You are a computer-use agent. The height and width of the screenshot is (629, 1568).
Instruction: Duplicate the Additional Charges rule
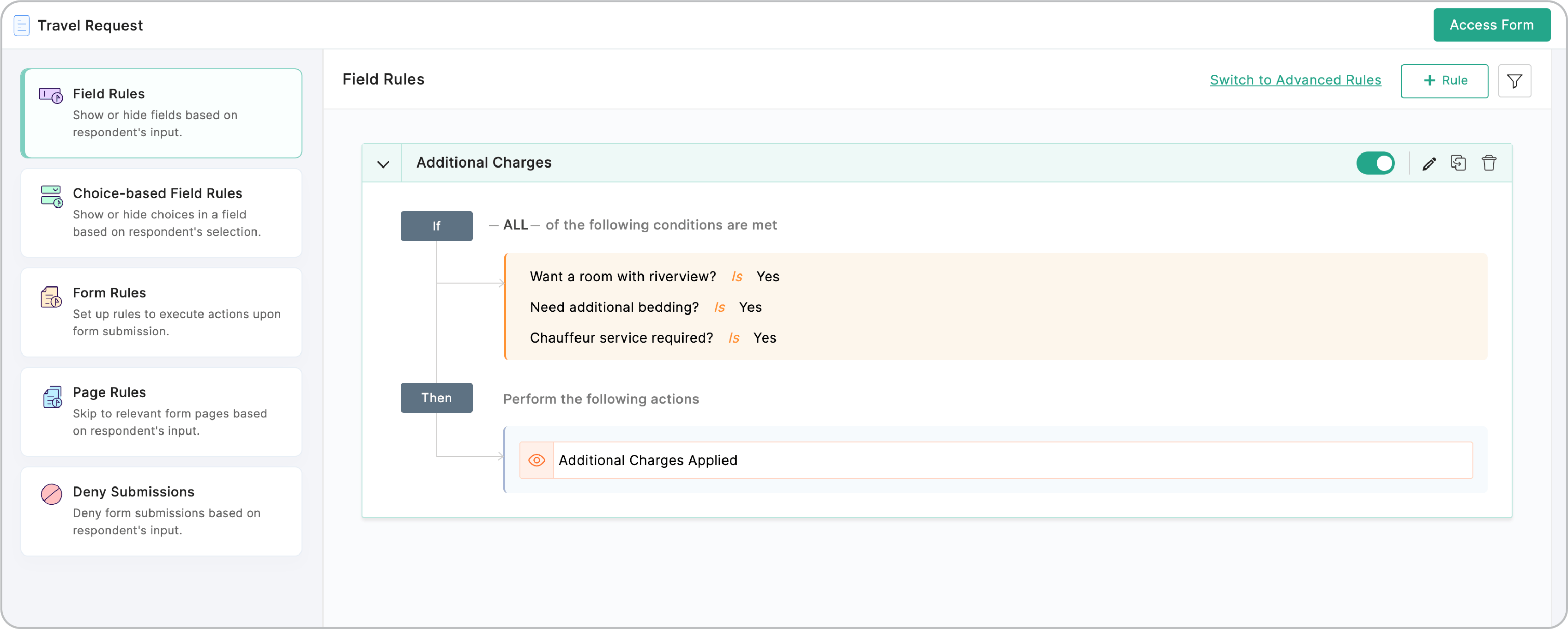1458,163
